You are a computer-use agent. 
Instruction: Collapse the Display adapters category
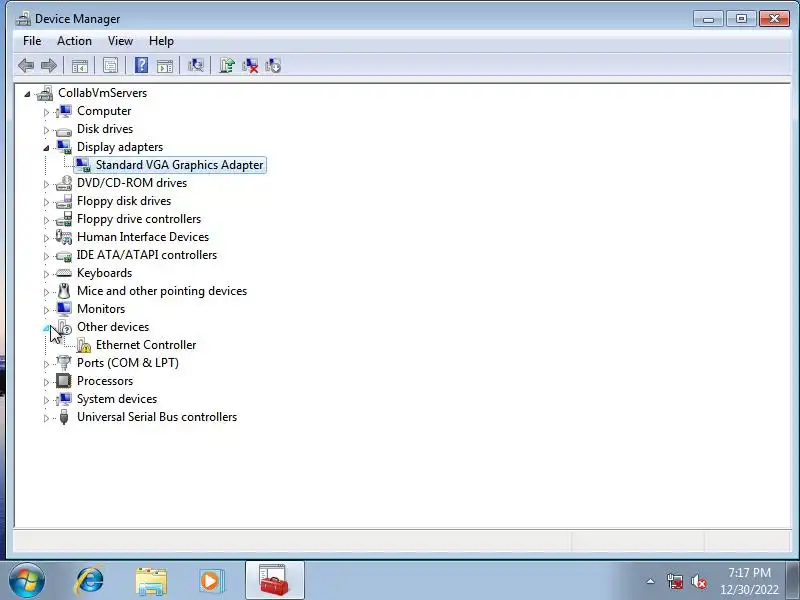point(46,148)
